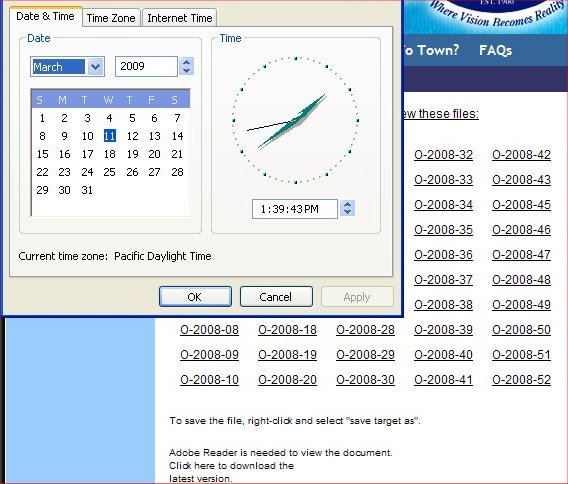Screen dimensions: 568x484
Task: Open the O-2008-09 file link
Action: [x=209, y=355]
